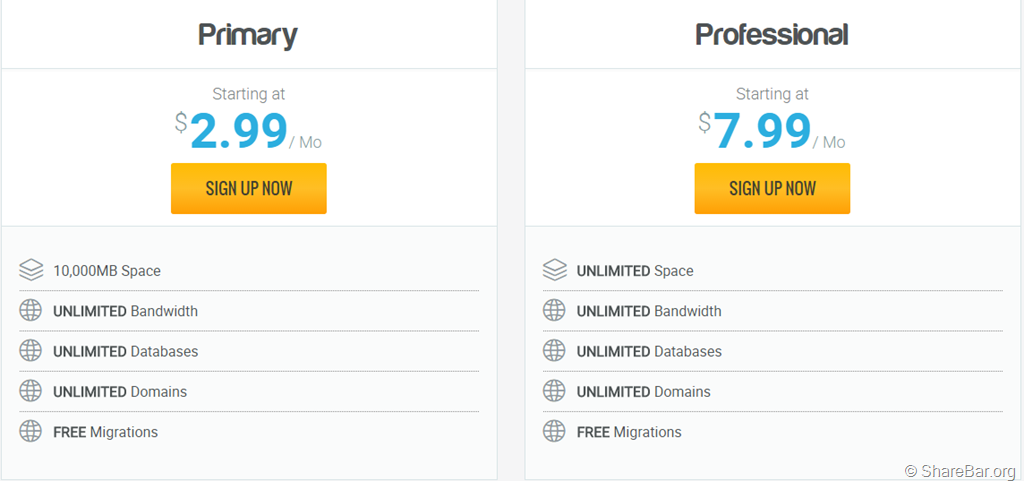Click globe icon next to Professional Free Migrations

pyautogui.click(x=555, y=432)
